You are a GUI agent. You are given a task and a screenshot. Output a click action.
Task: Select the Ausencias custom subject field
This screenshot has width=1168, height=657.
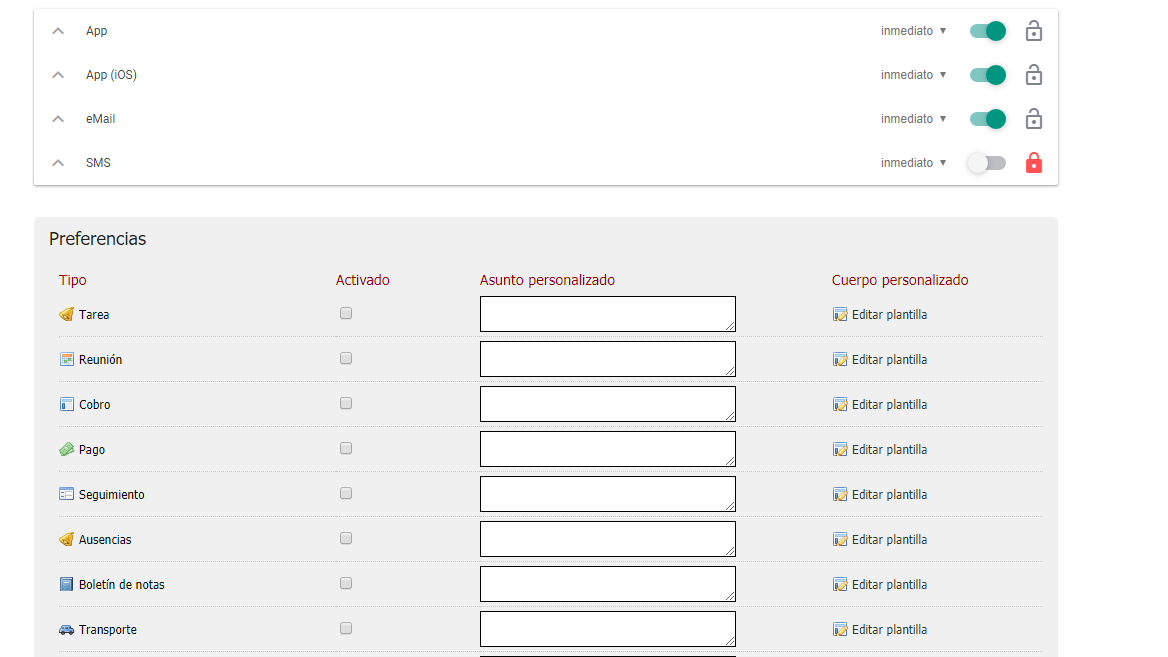(608, 539)
